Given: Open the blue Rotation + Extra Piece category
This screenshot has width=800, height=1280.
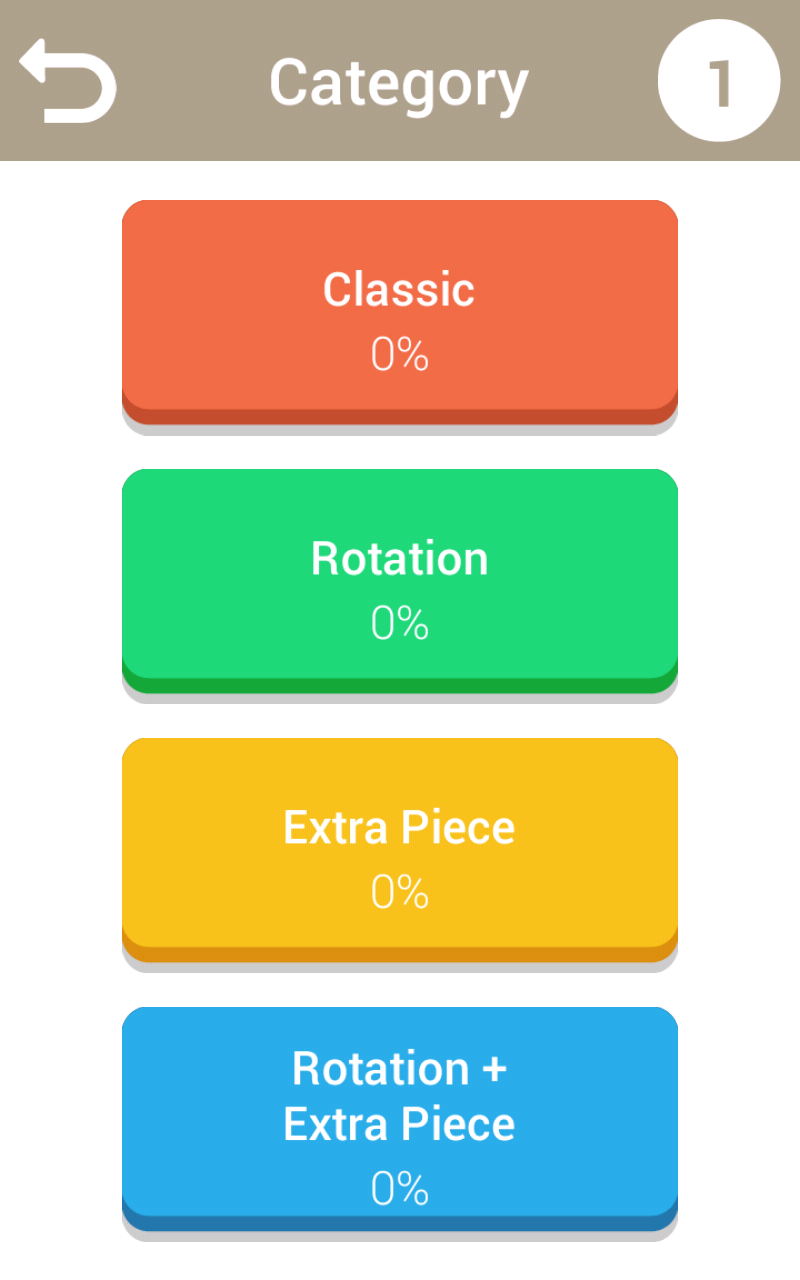Looking at the screenshot, I should coord(400,1119).
